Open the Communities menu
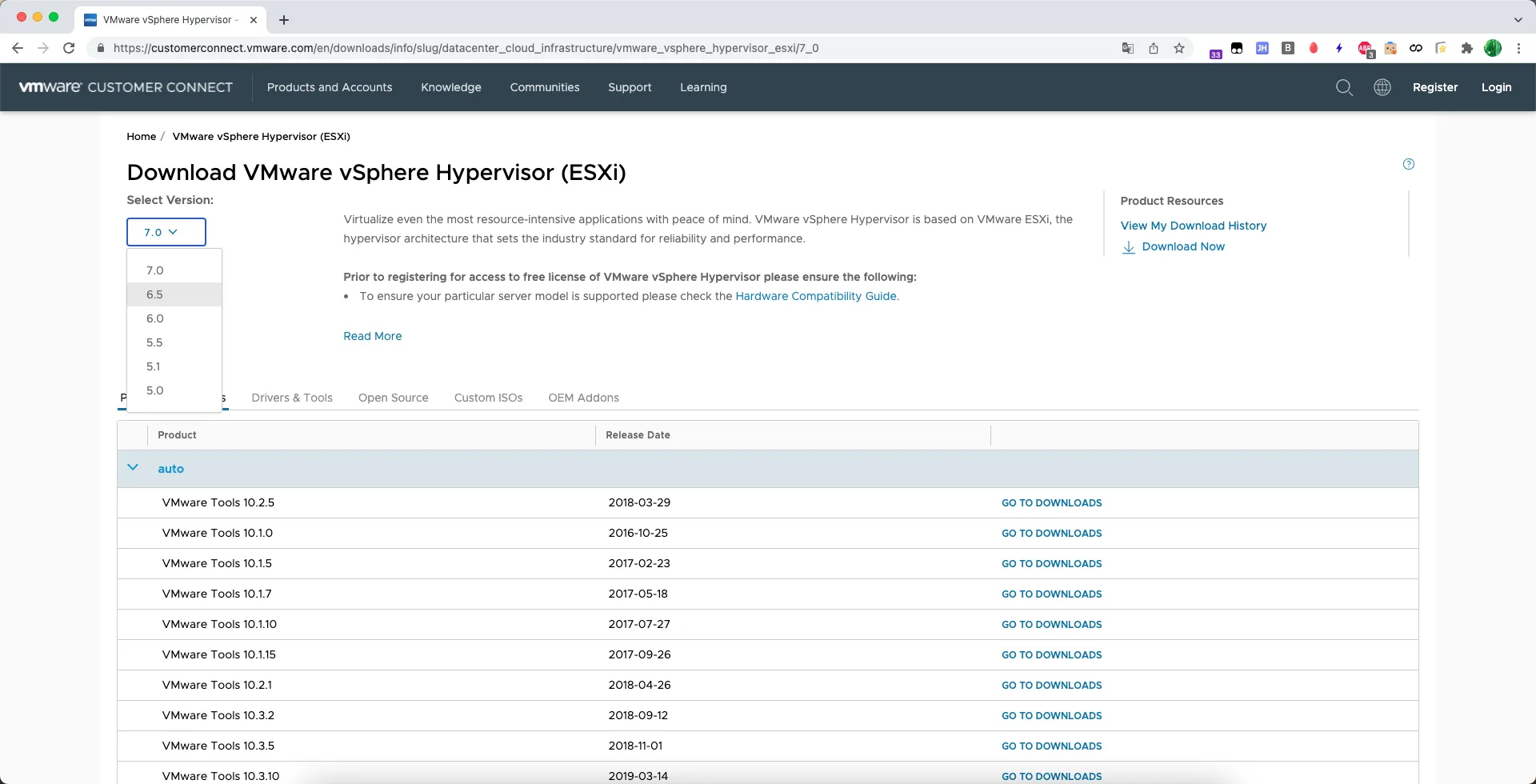Viewport: 1536px width, 784px height. [545, 87]
